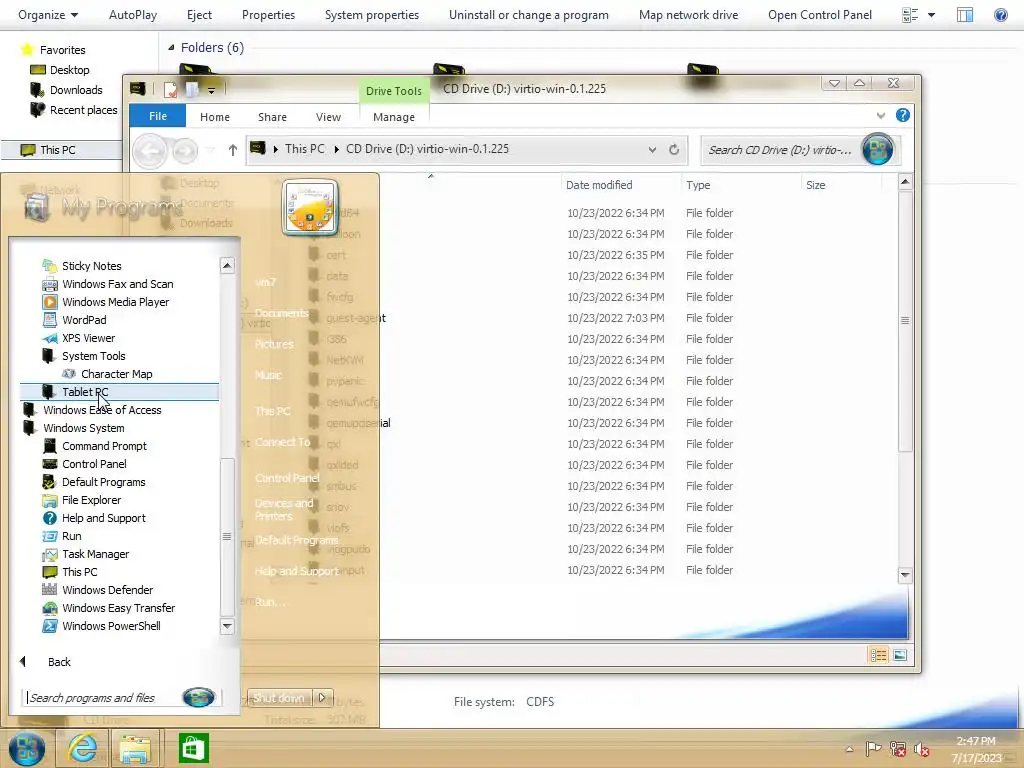
Task: Open the change view dropdown arrow
Action: pos(931,15)
